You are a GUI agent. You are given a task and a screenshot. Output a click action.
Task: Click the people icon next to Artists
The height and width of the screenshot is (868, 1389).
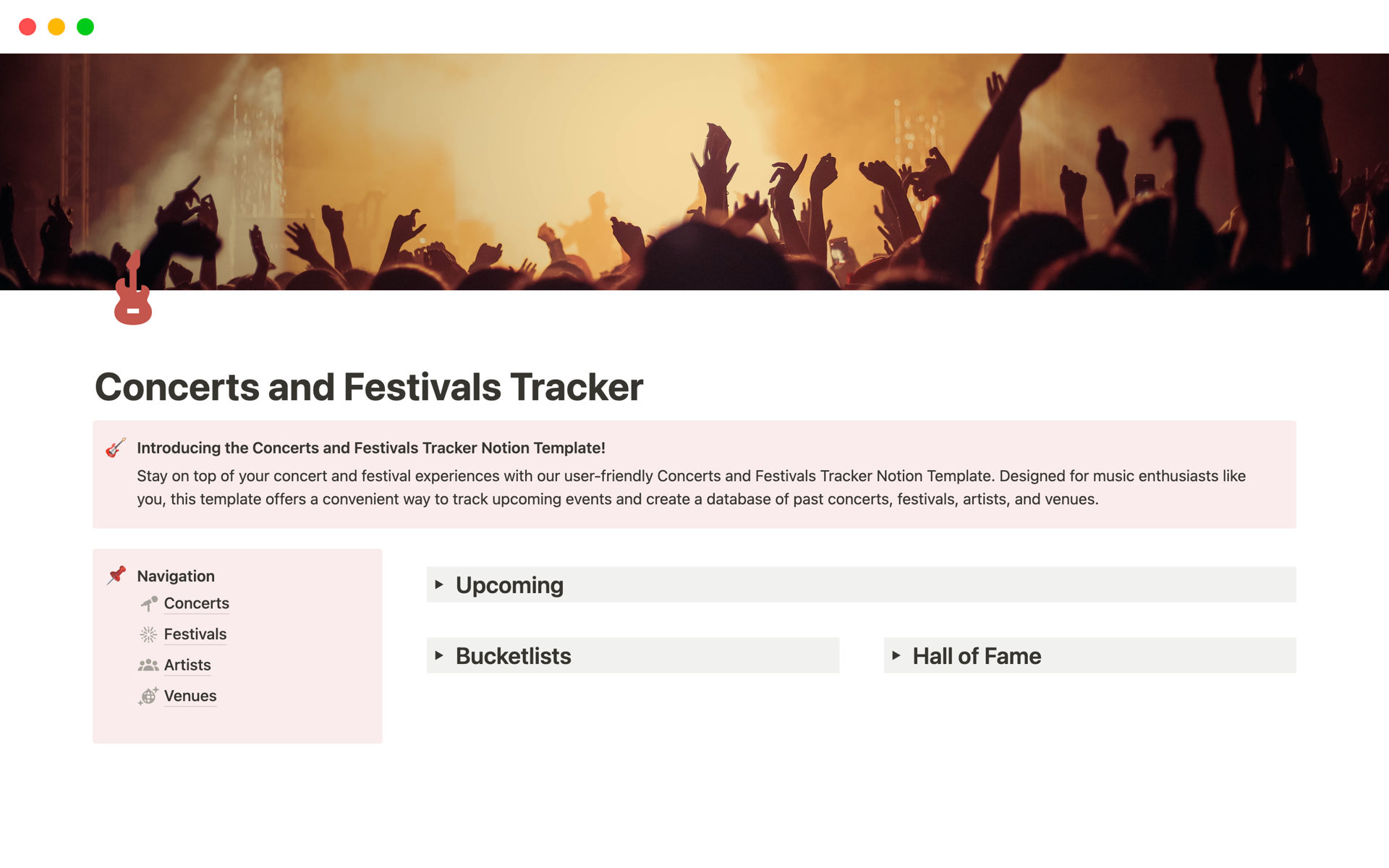[149, 665]
